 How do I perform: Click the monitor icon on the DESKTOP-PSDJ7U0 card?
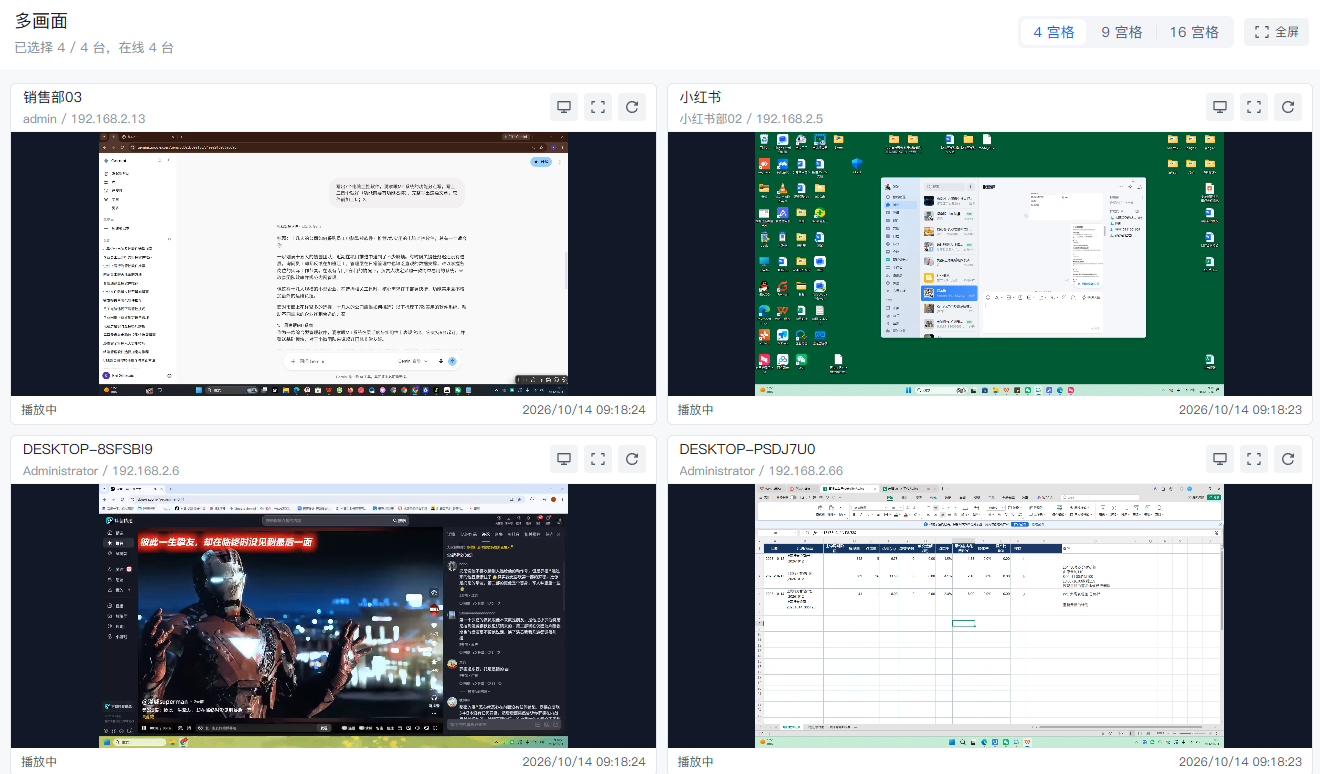[1220, 459]
